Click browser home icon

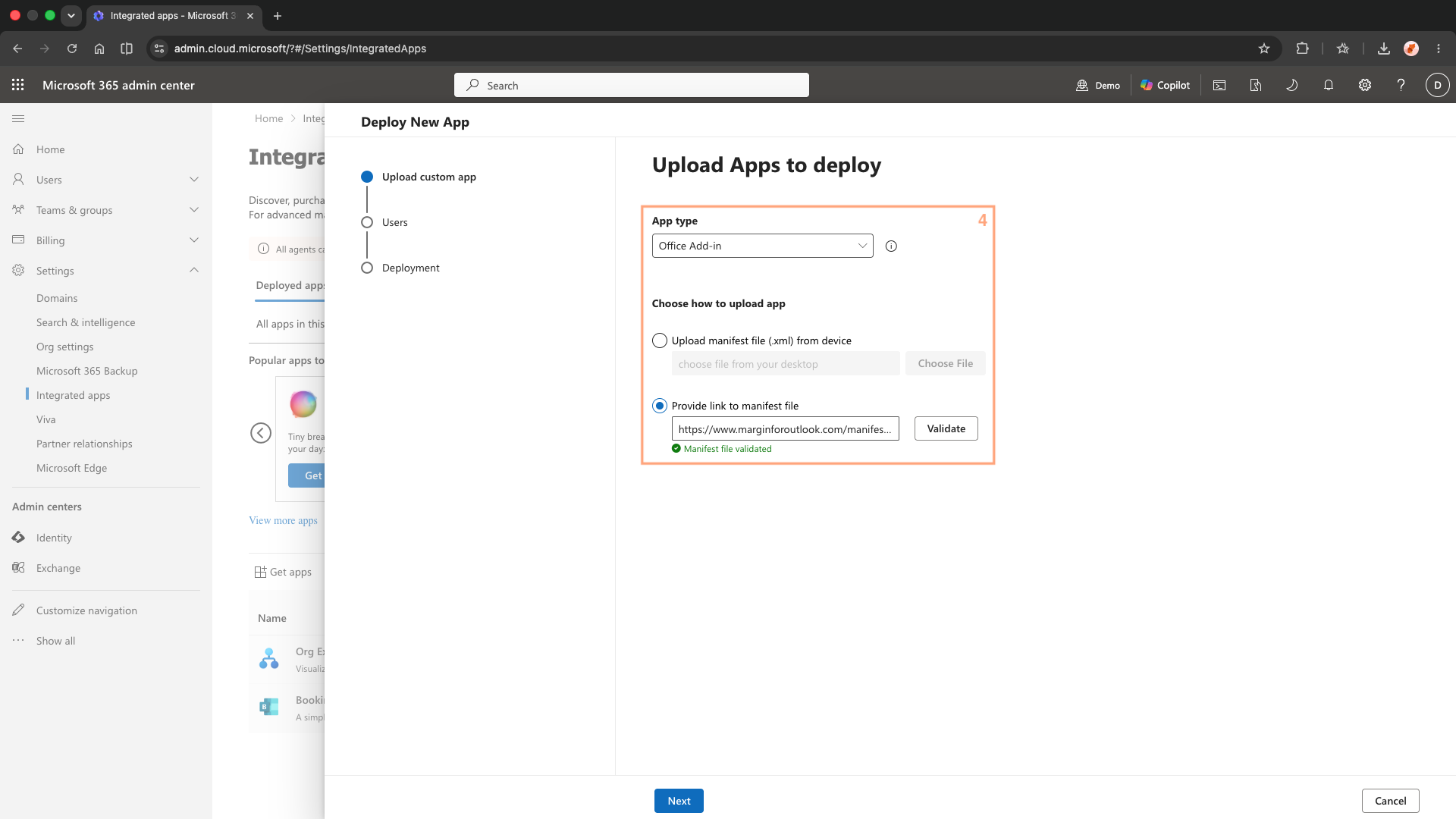99,49
